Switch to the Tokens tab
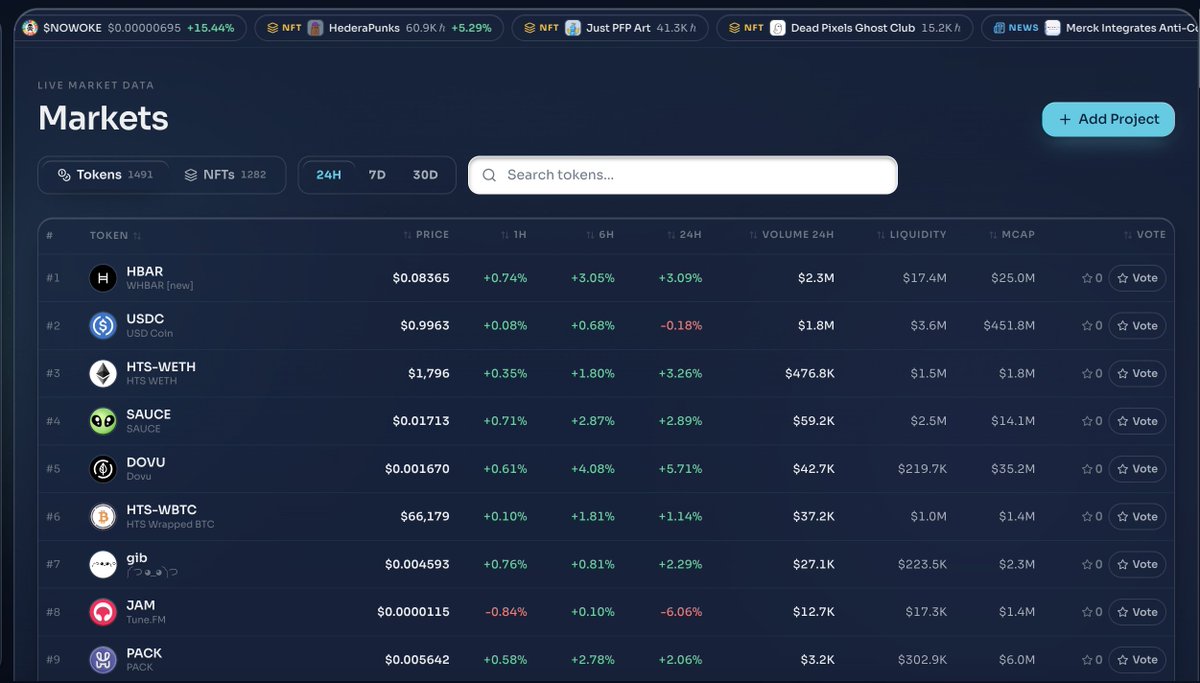1200x683 pixels. pyautogui.click(x=105, y=175)
